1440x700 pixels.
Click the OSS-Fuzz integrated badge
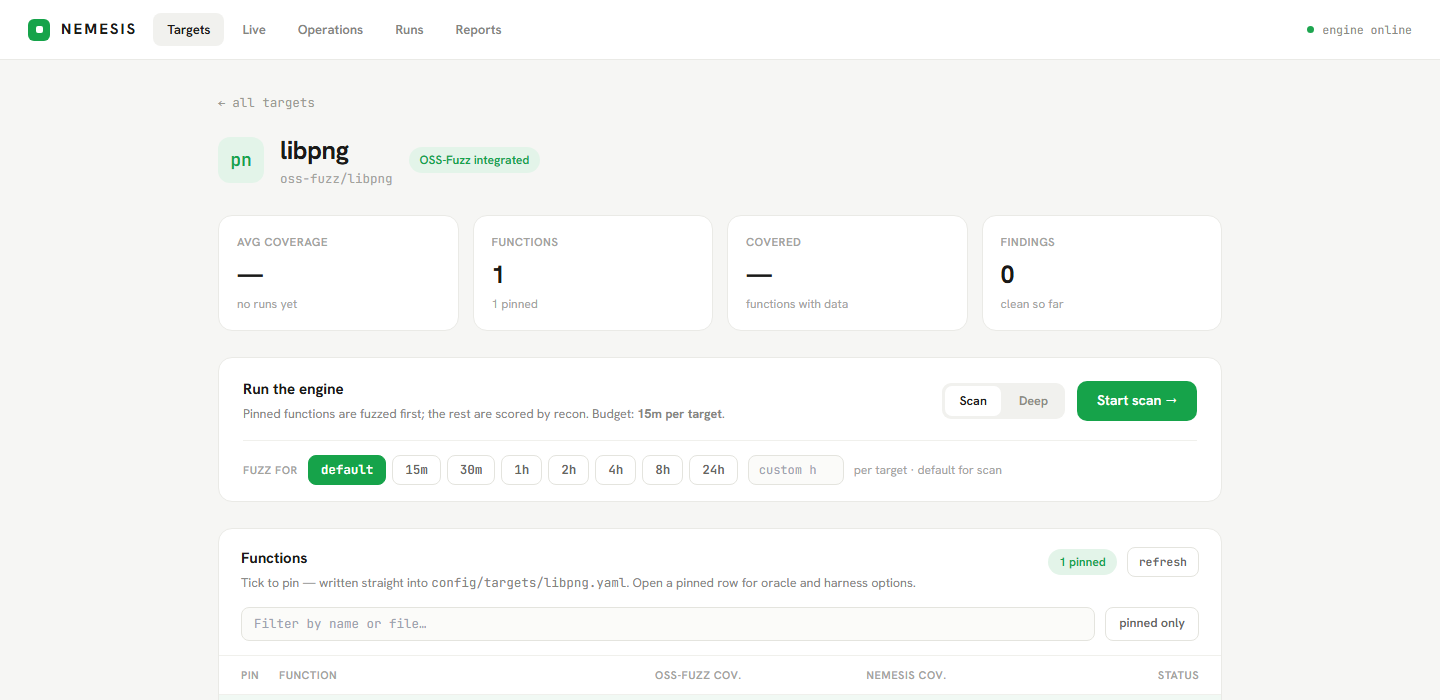474,160
